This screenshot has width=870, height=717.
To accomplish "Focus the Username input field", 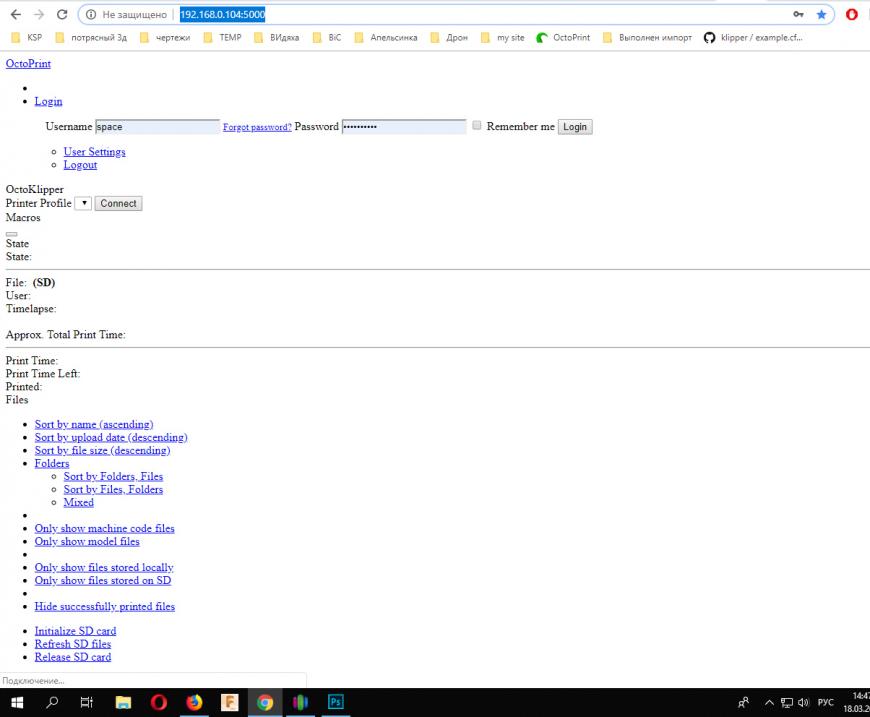I will click(158, 127).
